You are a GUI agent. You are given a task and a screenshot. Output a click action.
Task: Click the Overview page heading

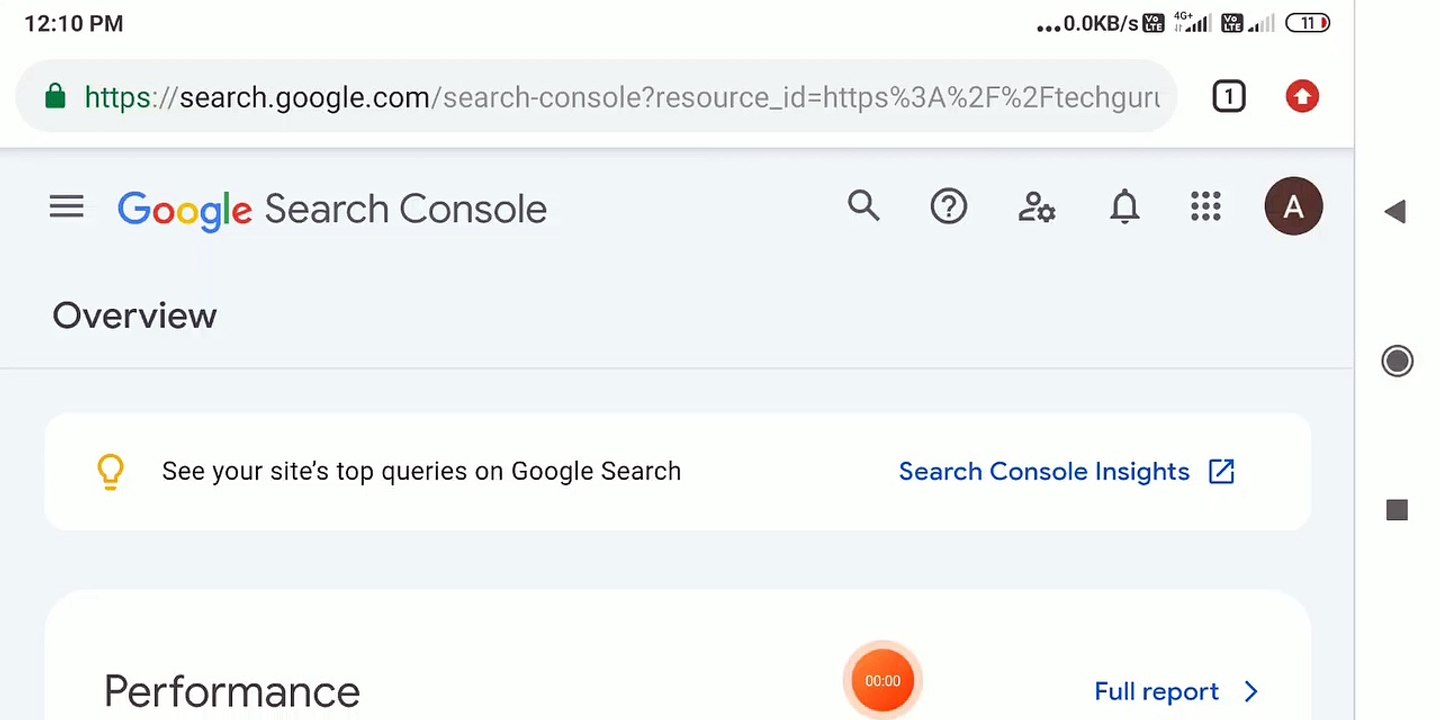(x=134, y=316)
